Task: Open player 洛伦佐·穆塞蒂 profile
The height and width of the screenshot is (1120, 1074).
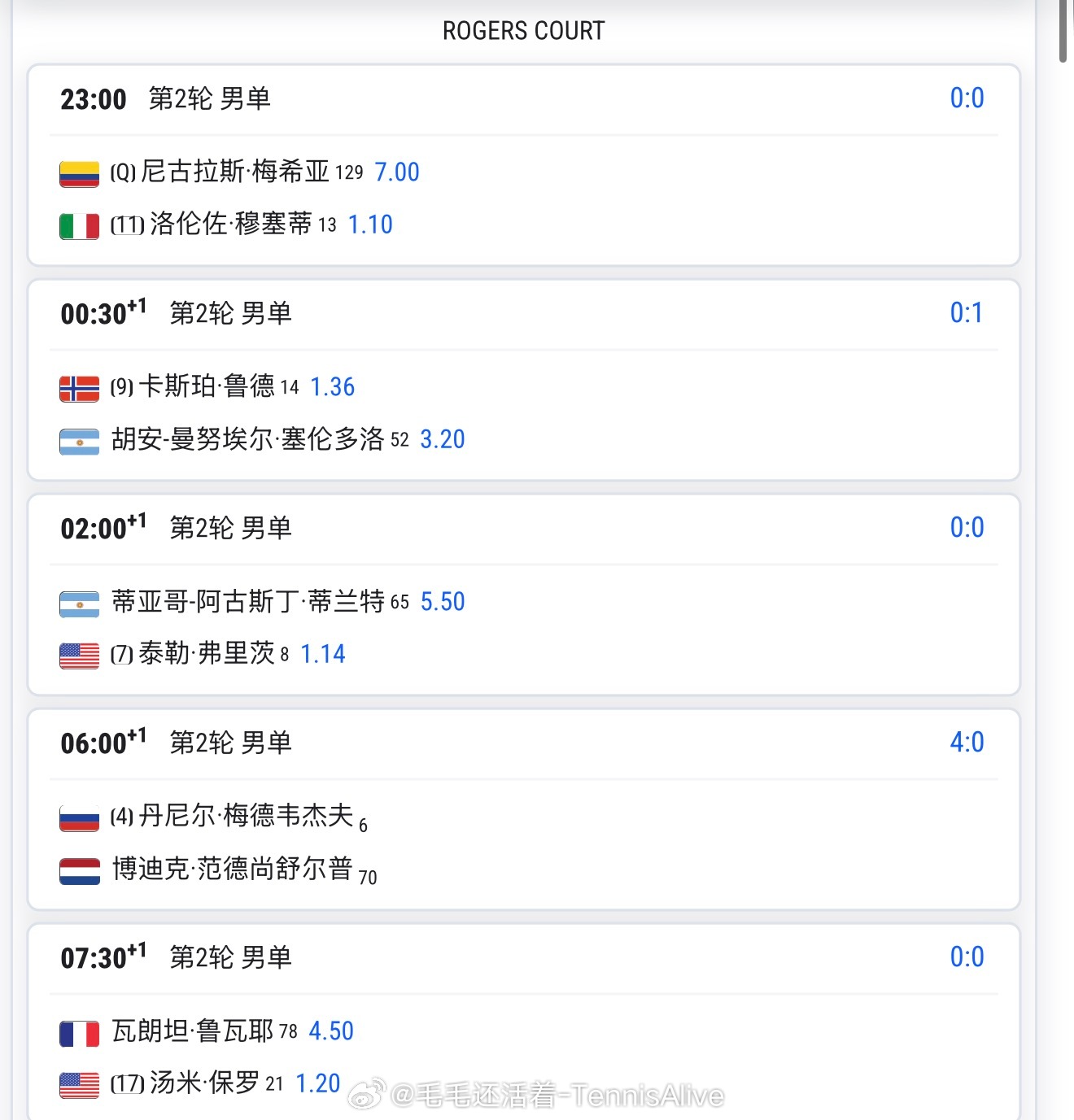Action: click(x=230, y=224)
